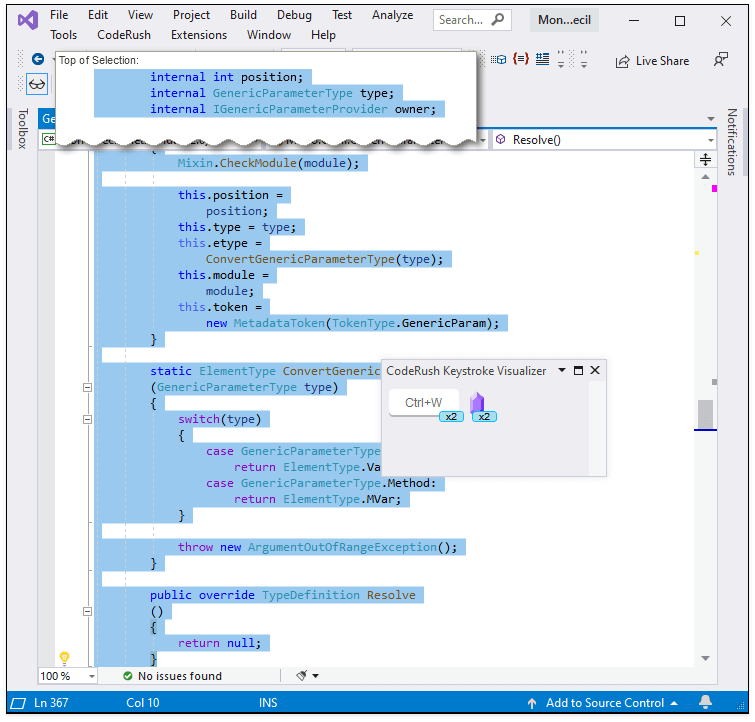755x722 pixels.
Task: Click the purple CodeRush crystal icon
Action: 477,403
